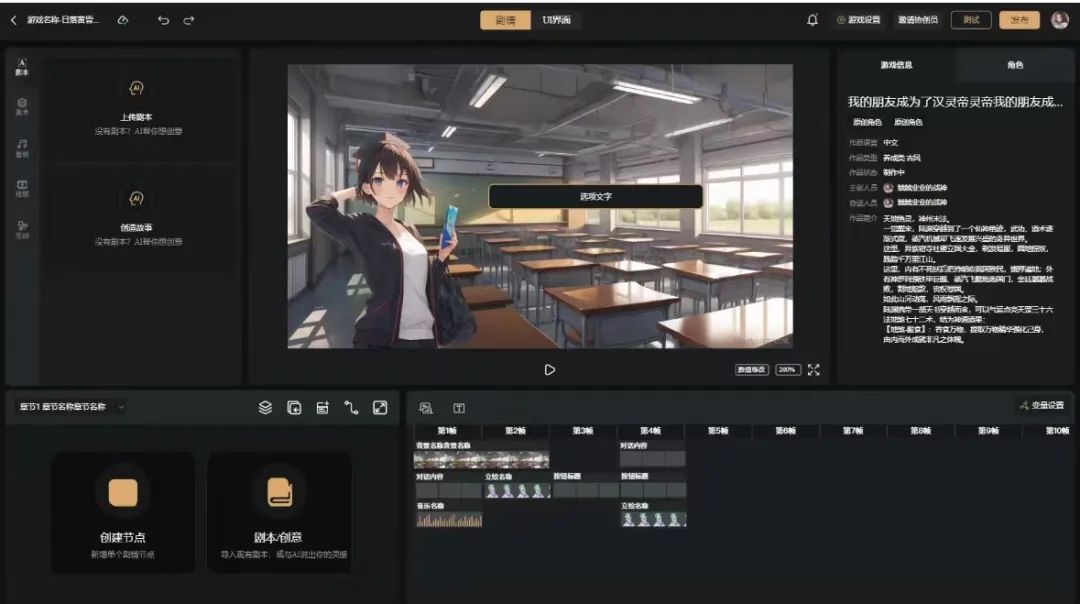Go back using the top-left arrow
Viewport: 1080px width, 604px height.
(x=14, y=20)
